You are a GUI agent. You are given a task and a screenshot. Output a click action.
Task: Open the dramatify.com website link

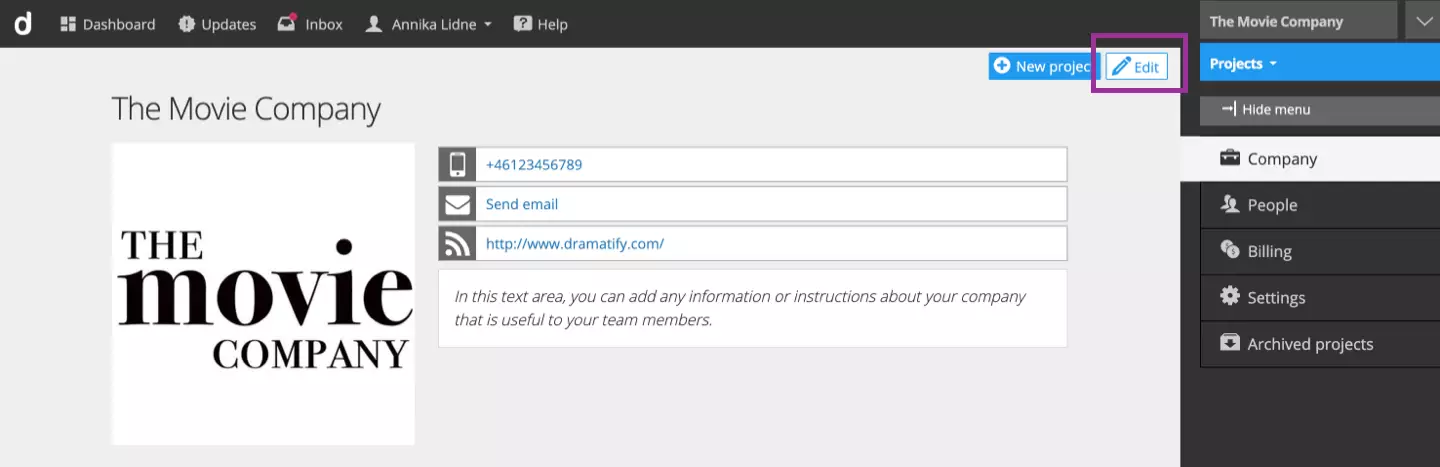pyautogui.click(x=575, y=243)
